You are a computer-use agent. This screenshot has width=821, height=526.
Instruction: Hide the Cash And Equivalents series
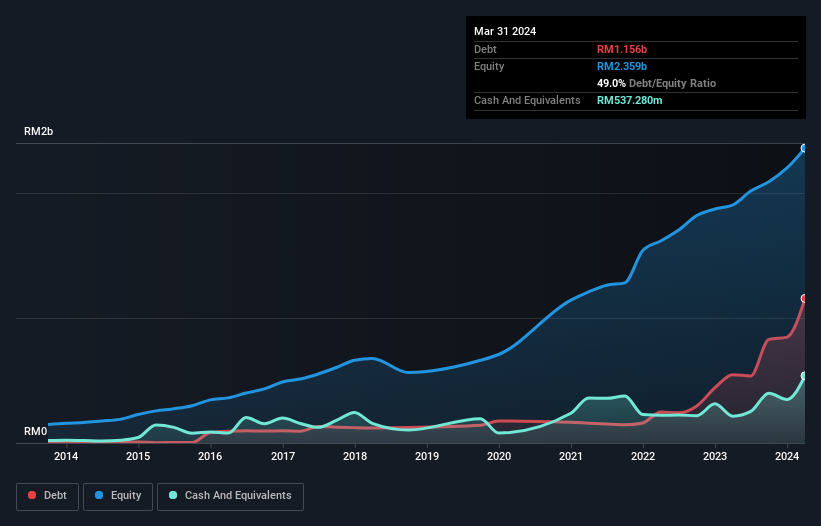pyautogui.click(x=229, y=496)
